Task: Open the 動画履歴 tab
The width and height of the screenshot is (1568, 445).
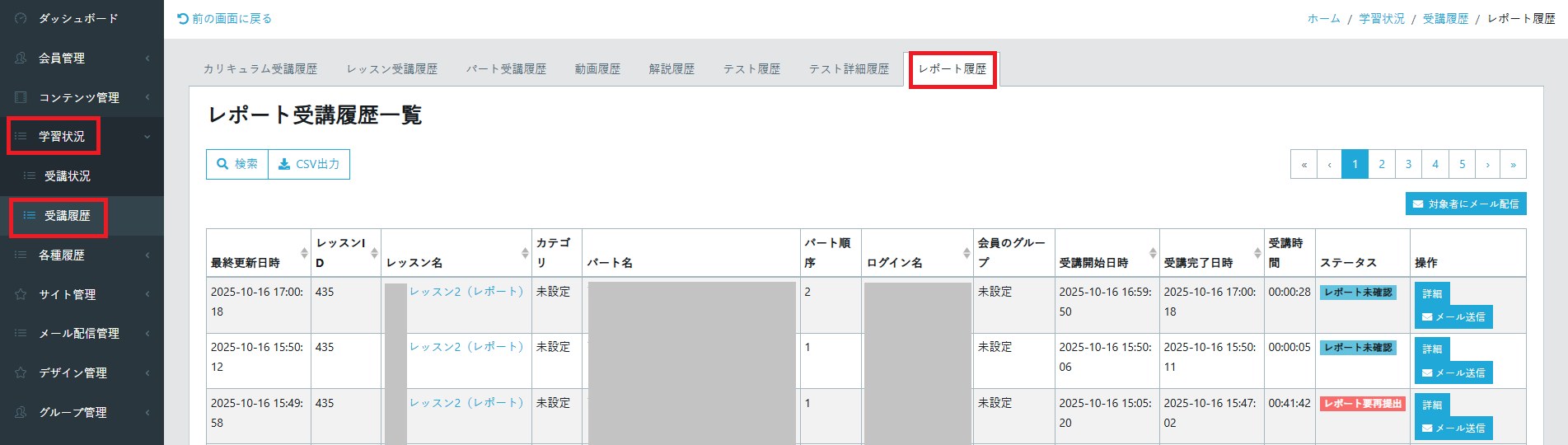Action: pyautogui.click(x=597, y=69)
